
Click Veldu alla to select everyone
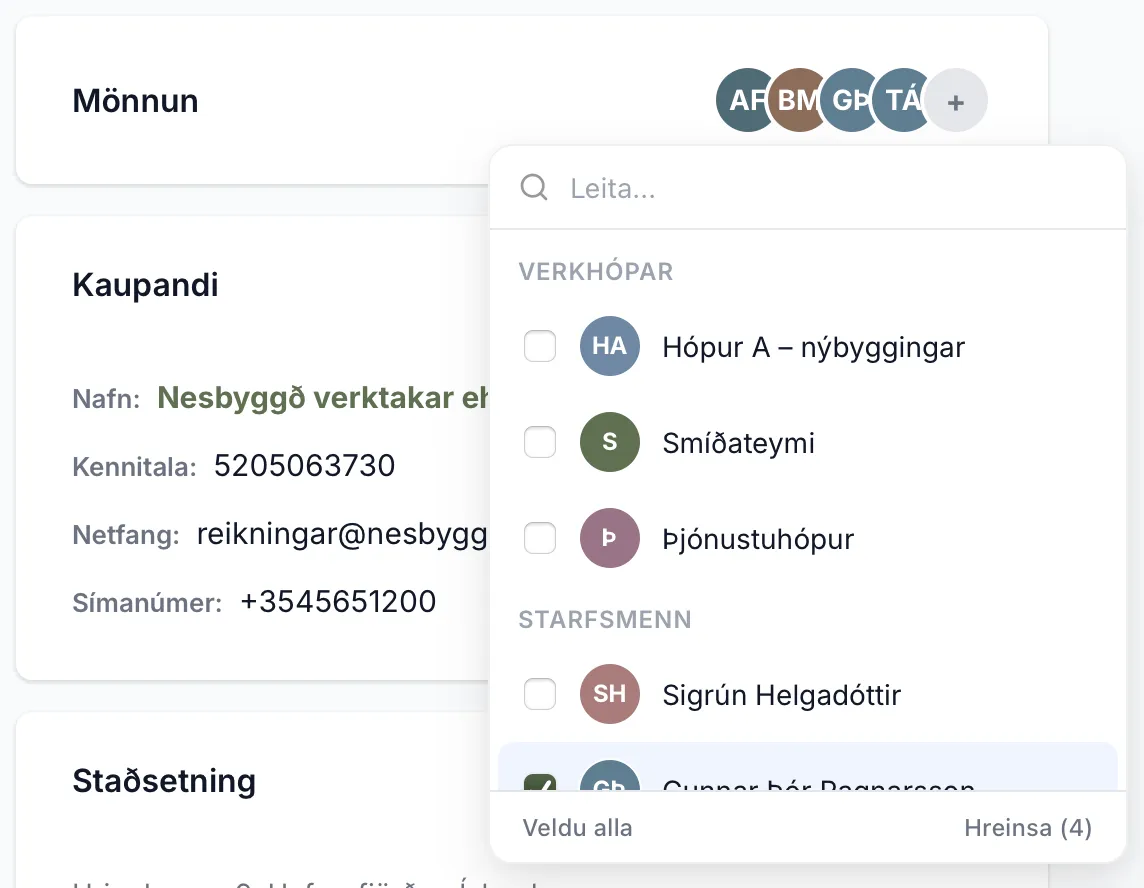577,828
